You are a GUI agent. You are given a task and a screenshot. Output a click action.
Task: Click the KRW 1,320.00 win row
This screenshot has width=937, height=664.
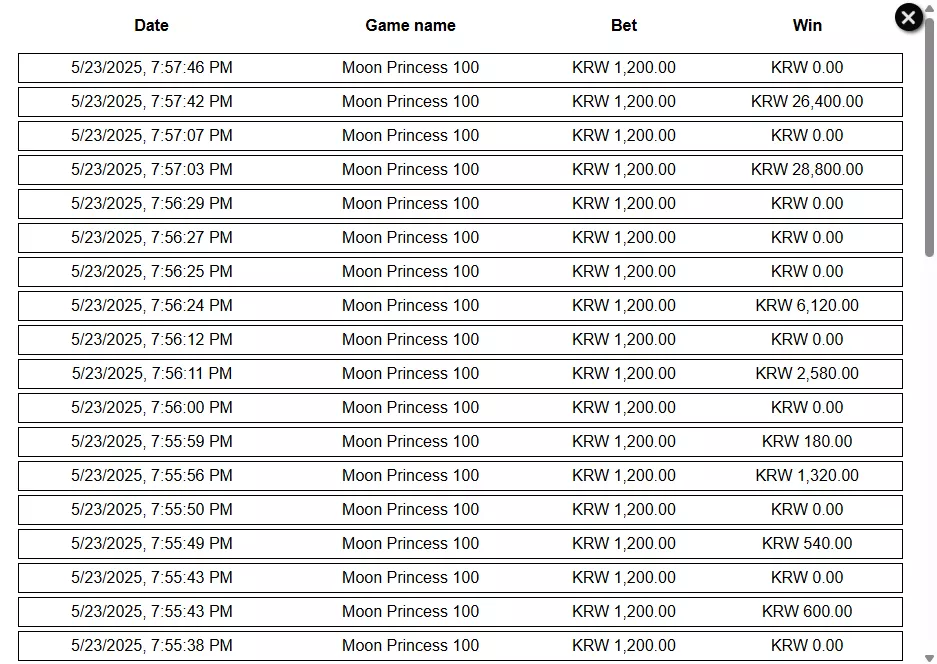pyautogui.click(x=460, y=476)
